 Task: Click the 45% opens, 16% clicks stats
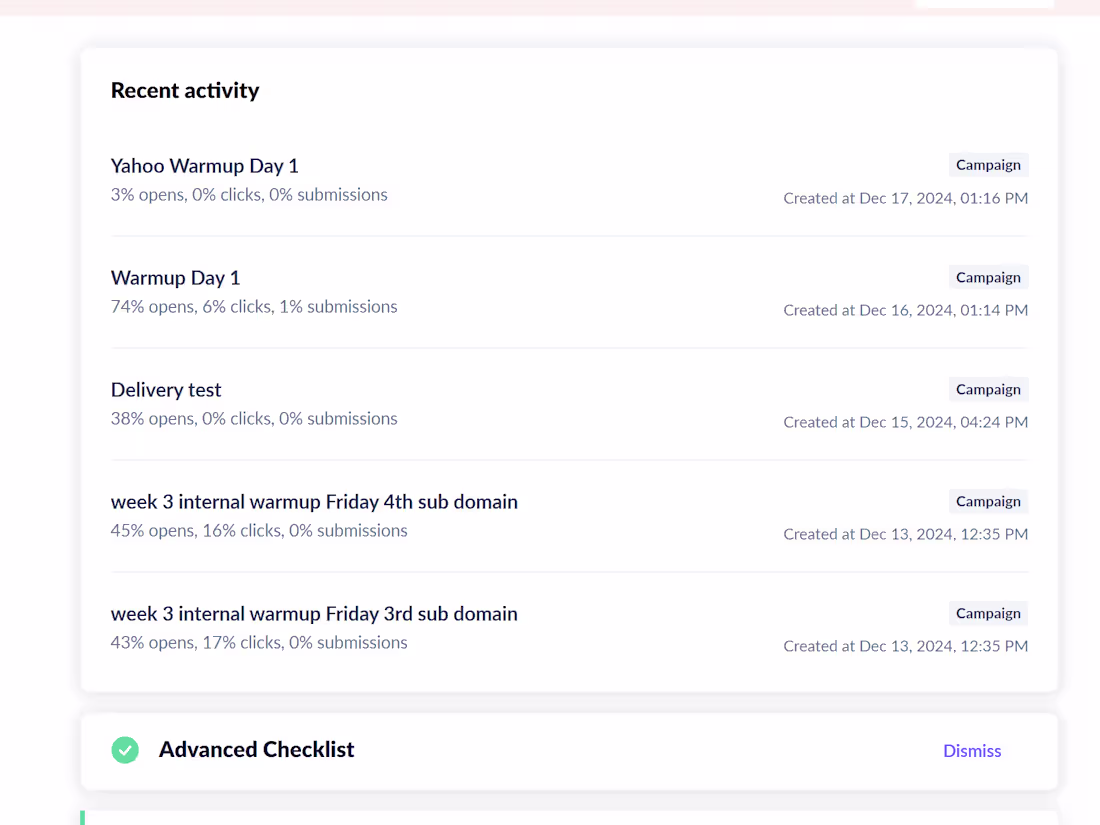tap(259, 531)
